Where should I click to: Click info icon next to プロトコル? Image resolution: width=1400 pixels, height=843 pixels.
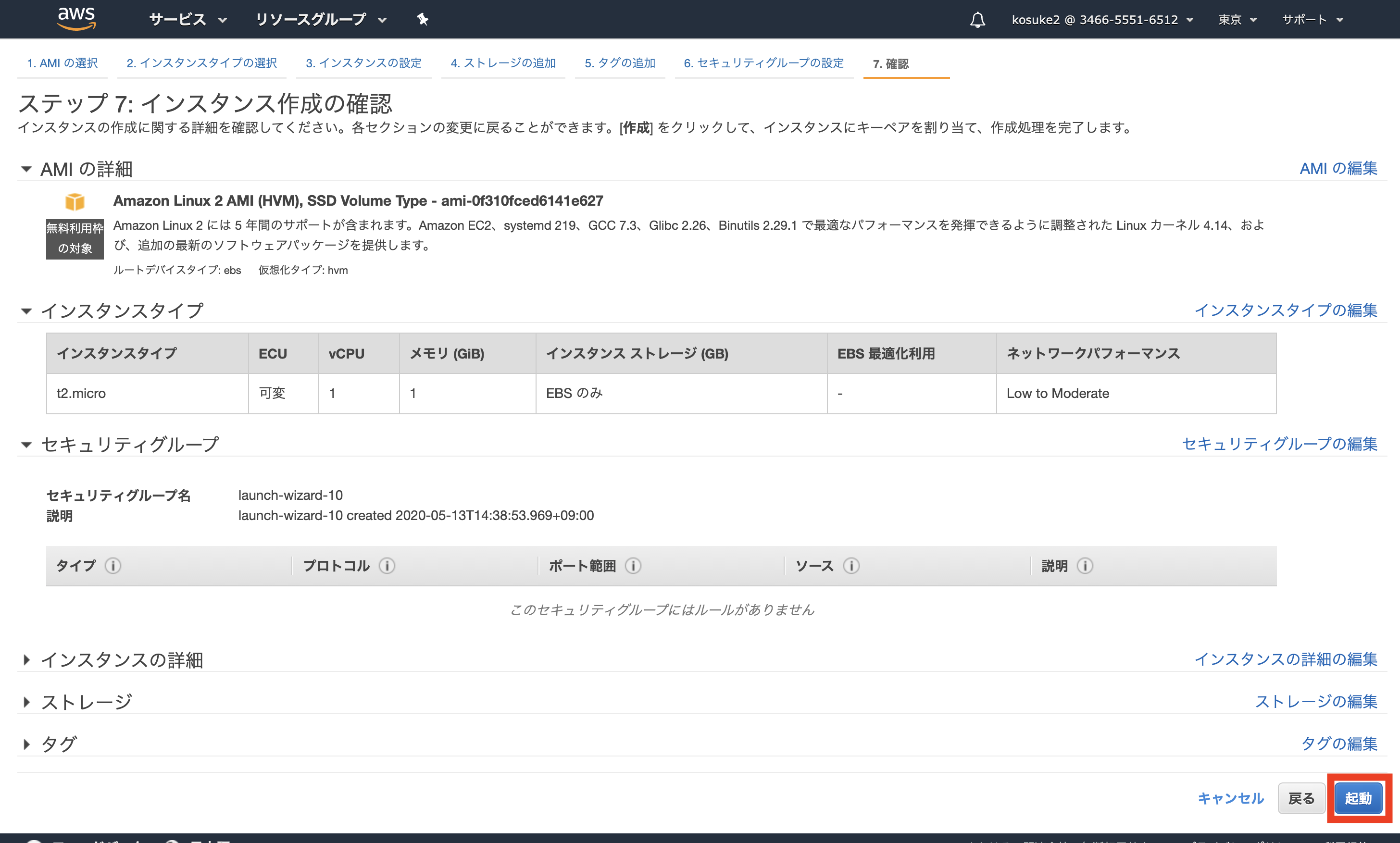tap(387, 566)
